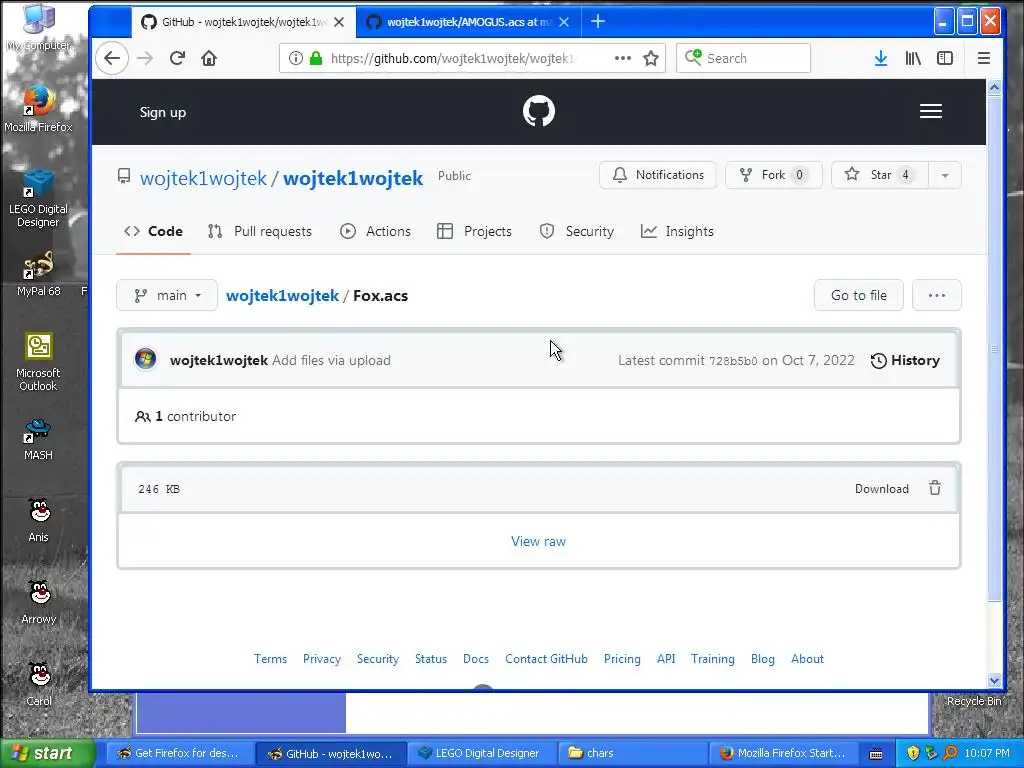
Task: Select the Recycle Bin desktop icon
Action: pyautogui.click(x=974, y=700)
